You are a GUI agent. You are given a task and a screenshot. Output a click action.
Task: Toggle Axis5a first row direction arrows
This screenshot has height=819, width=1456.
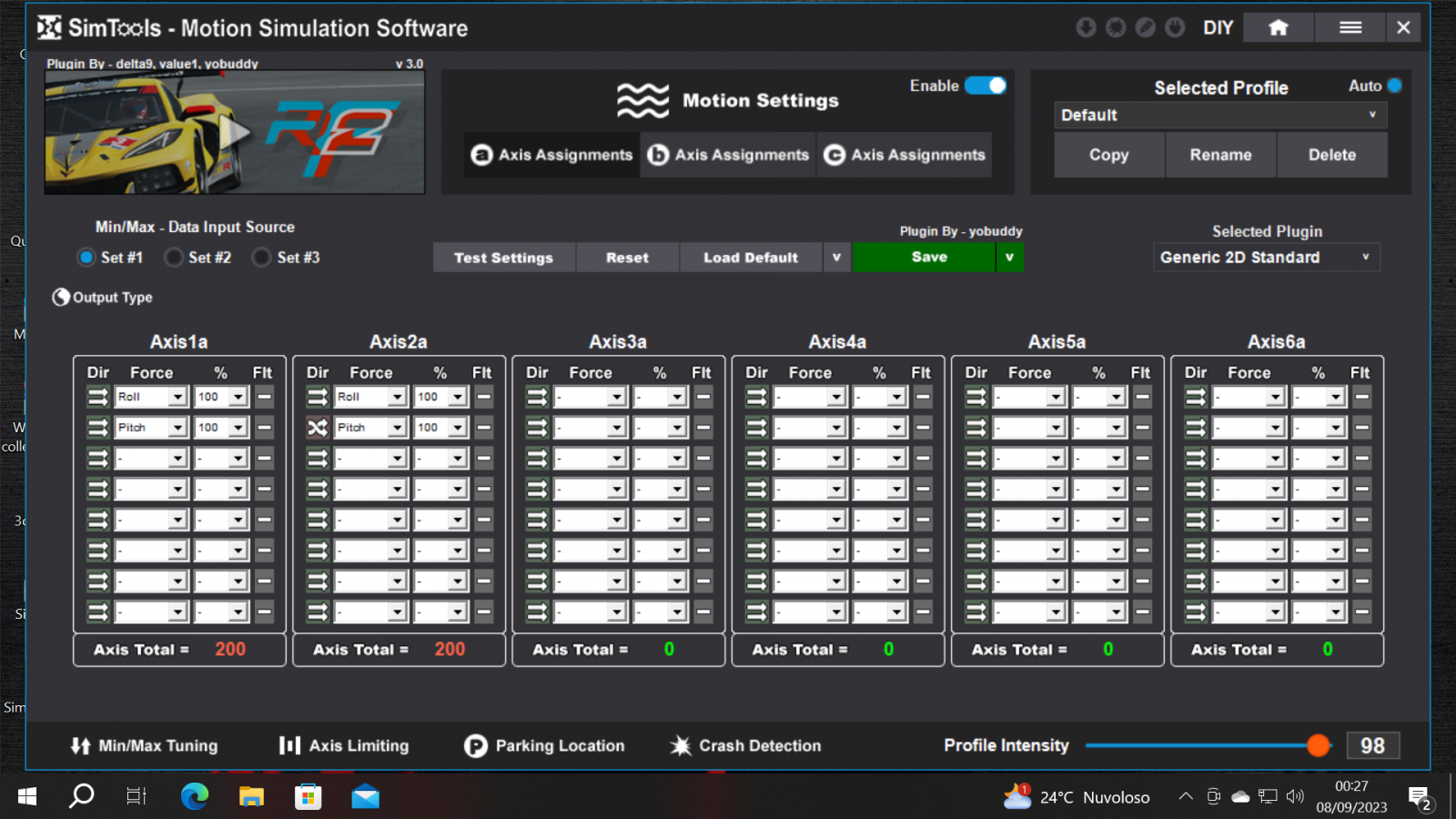pyautogui.click(x=976, y=397)
